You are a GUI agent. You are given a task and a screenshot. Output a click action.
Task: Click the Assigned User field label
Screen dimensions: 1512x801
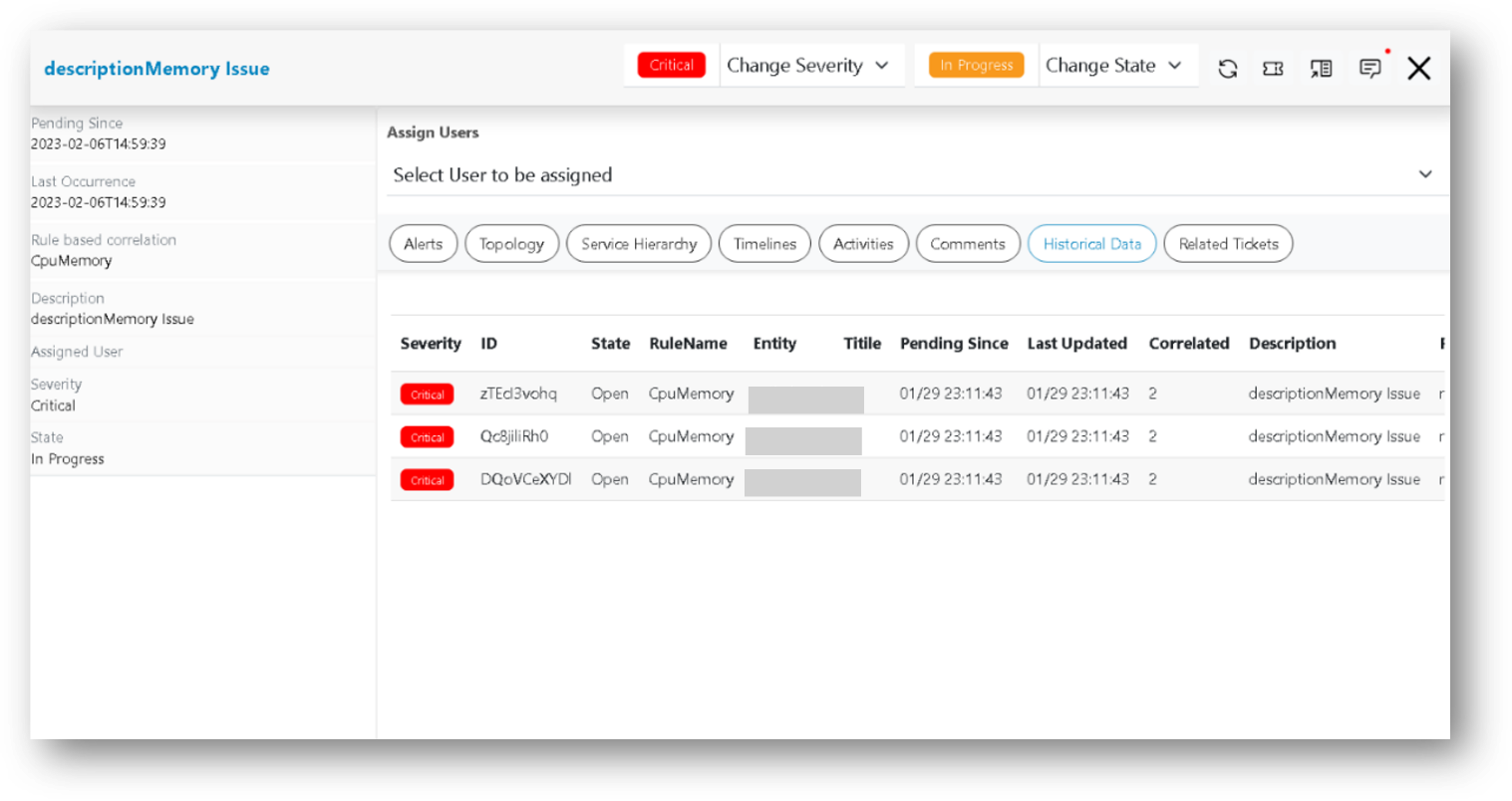(77, 352)
